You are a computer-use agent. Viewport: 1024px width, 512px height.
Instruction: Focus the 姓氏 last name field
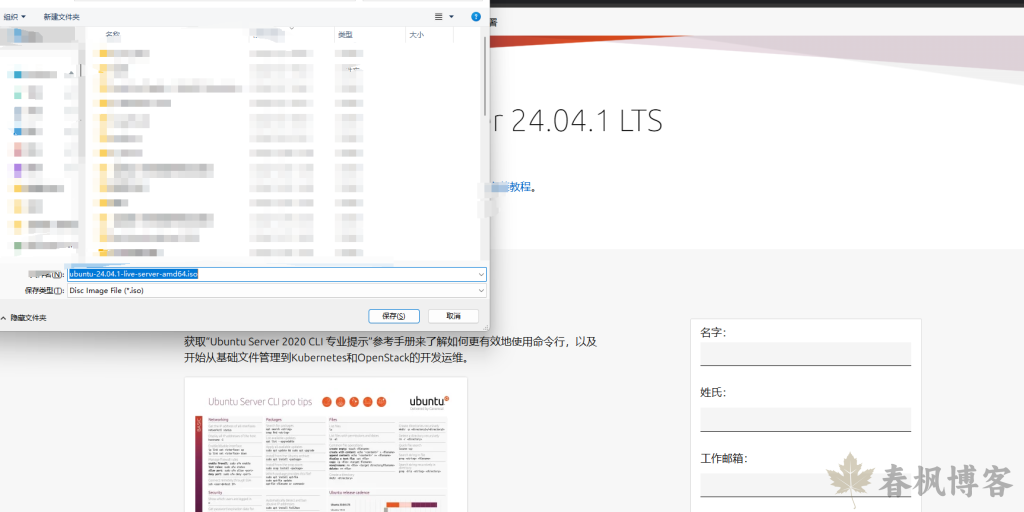tap(805, 419)
